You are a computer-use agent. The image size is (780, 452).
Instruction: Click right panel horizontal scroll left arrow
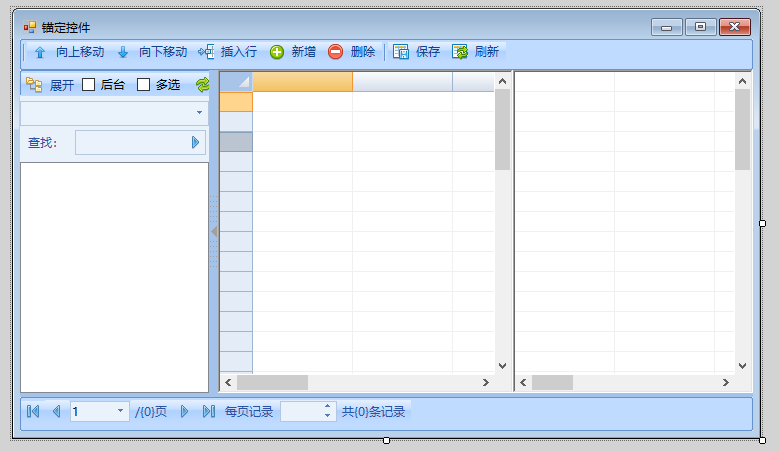[x=523, y=382]
